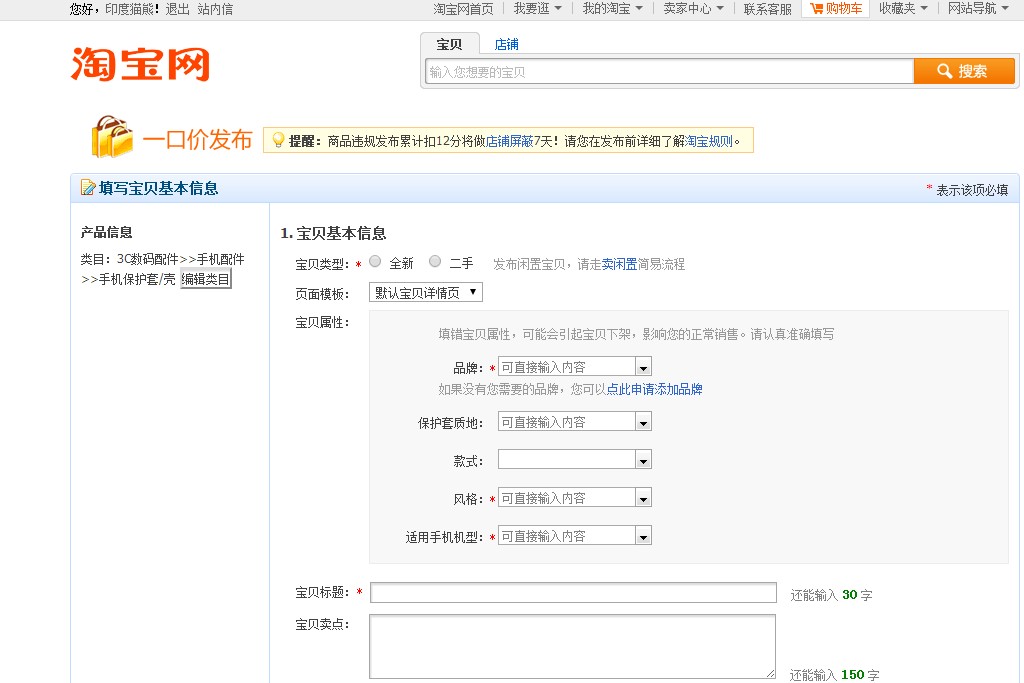Open the 我要逛 menu
Image resolution: width=1024 pixels, height=683 pixels.
tap(537, 8)
